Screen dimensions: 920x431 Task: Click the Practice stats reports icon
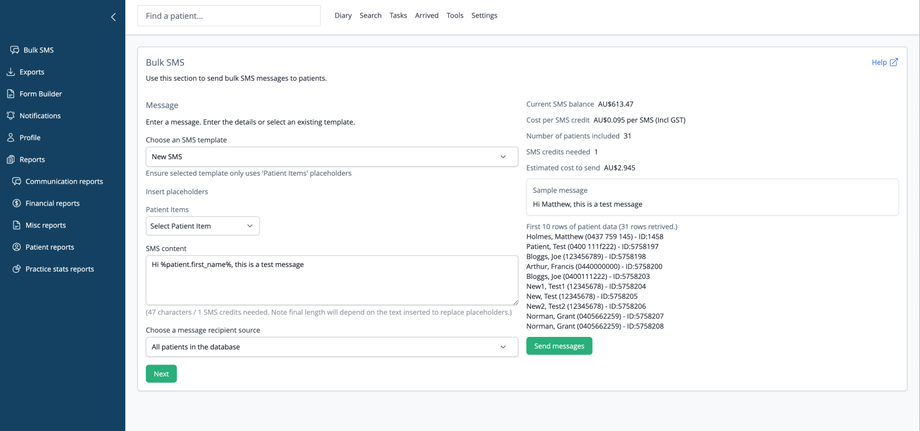[x=17, y=269]
